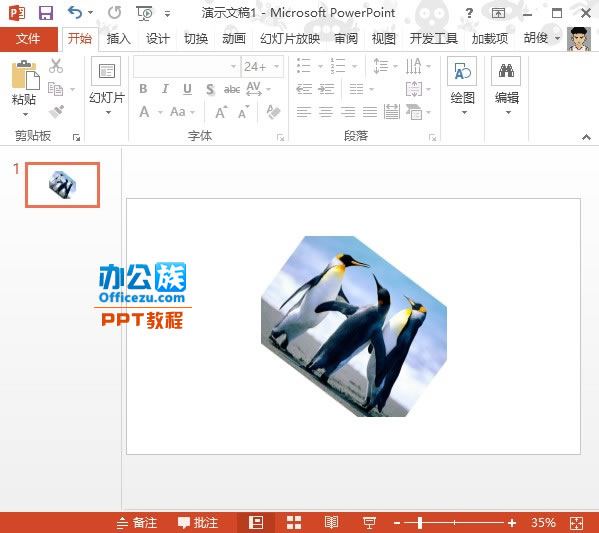Open the 剪贴板 dialog launcher
599x533 pixels.
click(76, 138)
